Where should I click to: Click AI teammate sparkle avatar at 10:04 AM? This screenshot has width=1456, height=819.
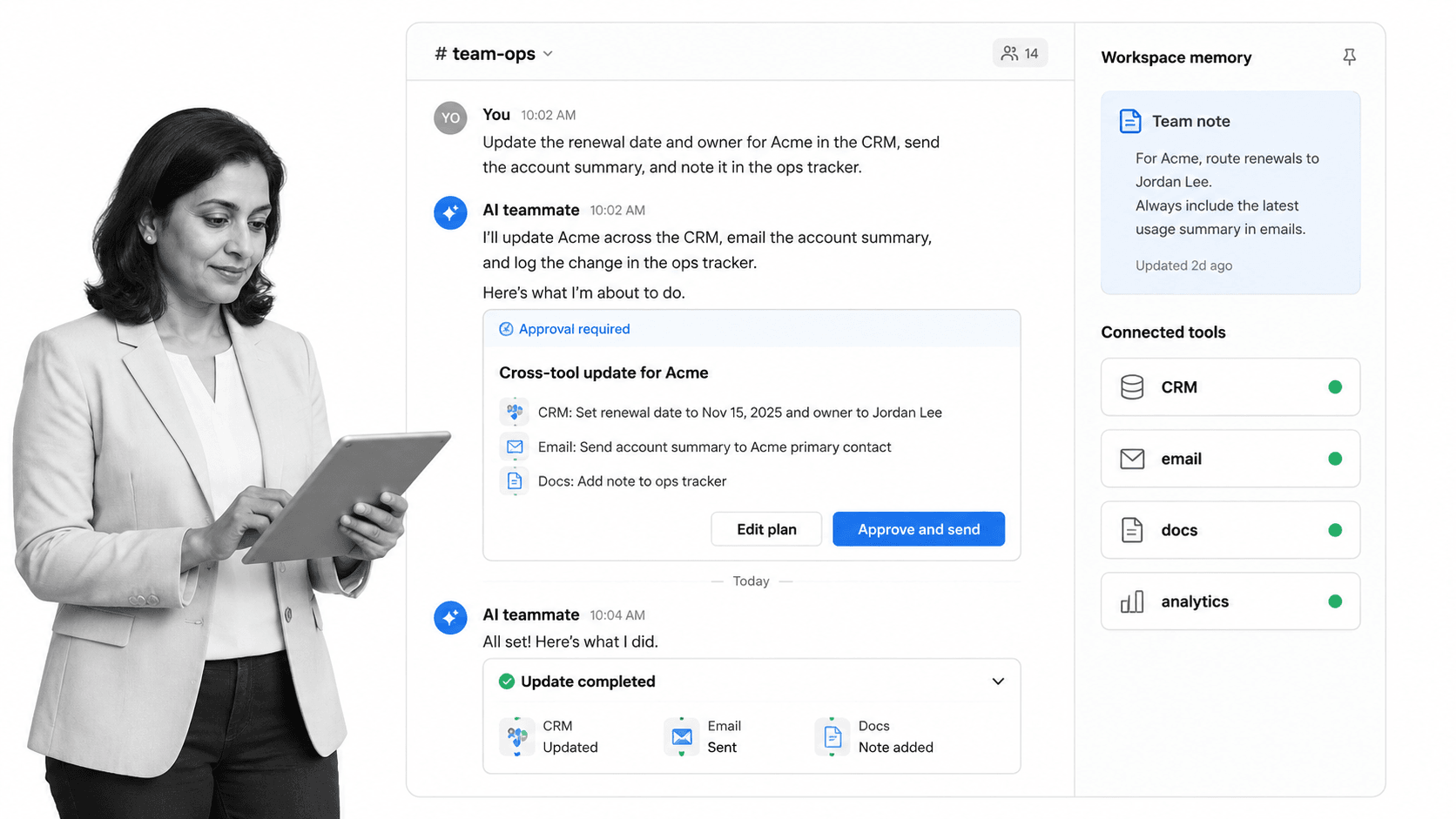point(450,617)
